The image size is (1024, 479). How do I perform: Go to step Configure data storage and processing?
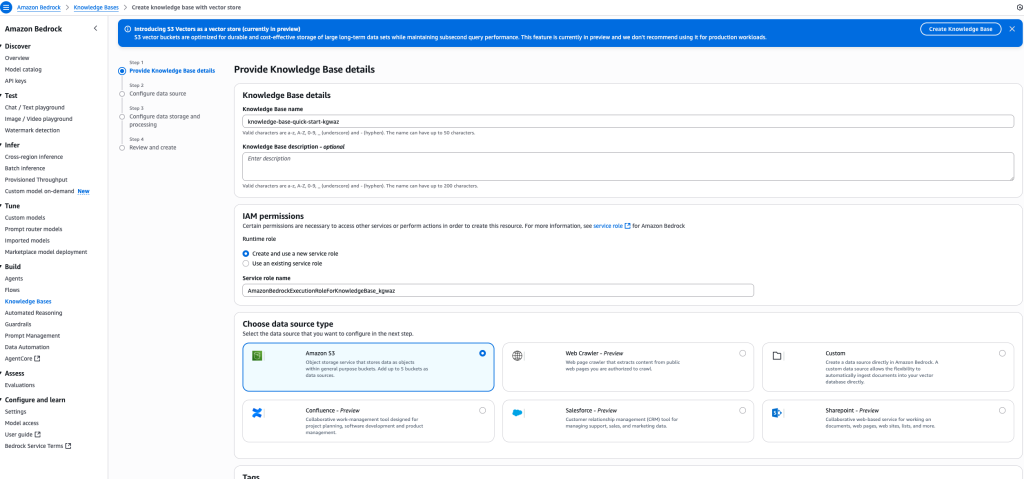[165, 120]
